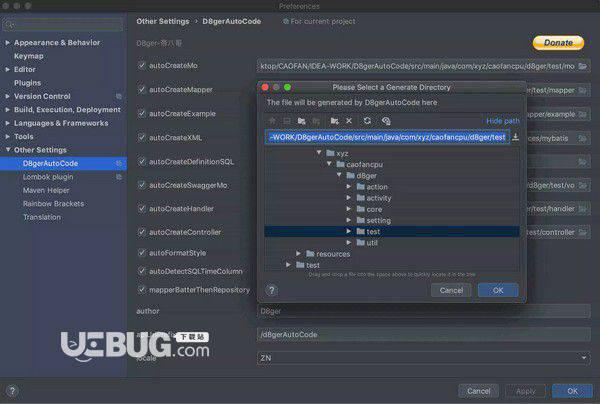Browse folder icon for autoCreateMo path
Image resolution: width=600 pixels, height=404 pixels.
(582, 66)
